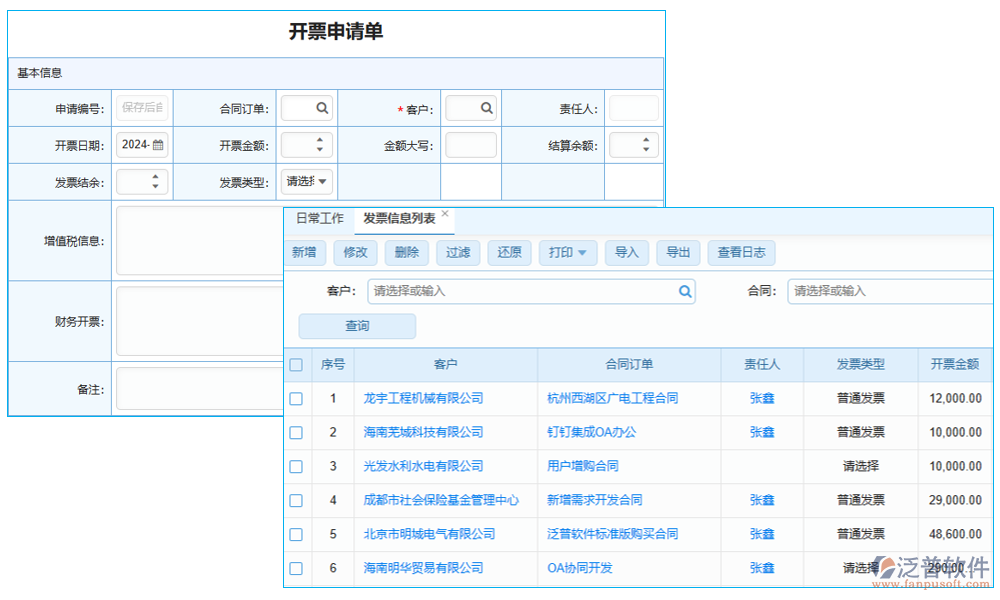Switch to the 日常工作 tab
Viewport: 1000px width, 600px height.
point(319,217)
